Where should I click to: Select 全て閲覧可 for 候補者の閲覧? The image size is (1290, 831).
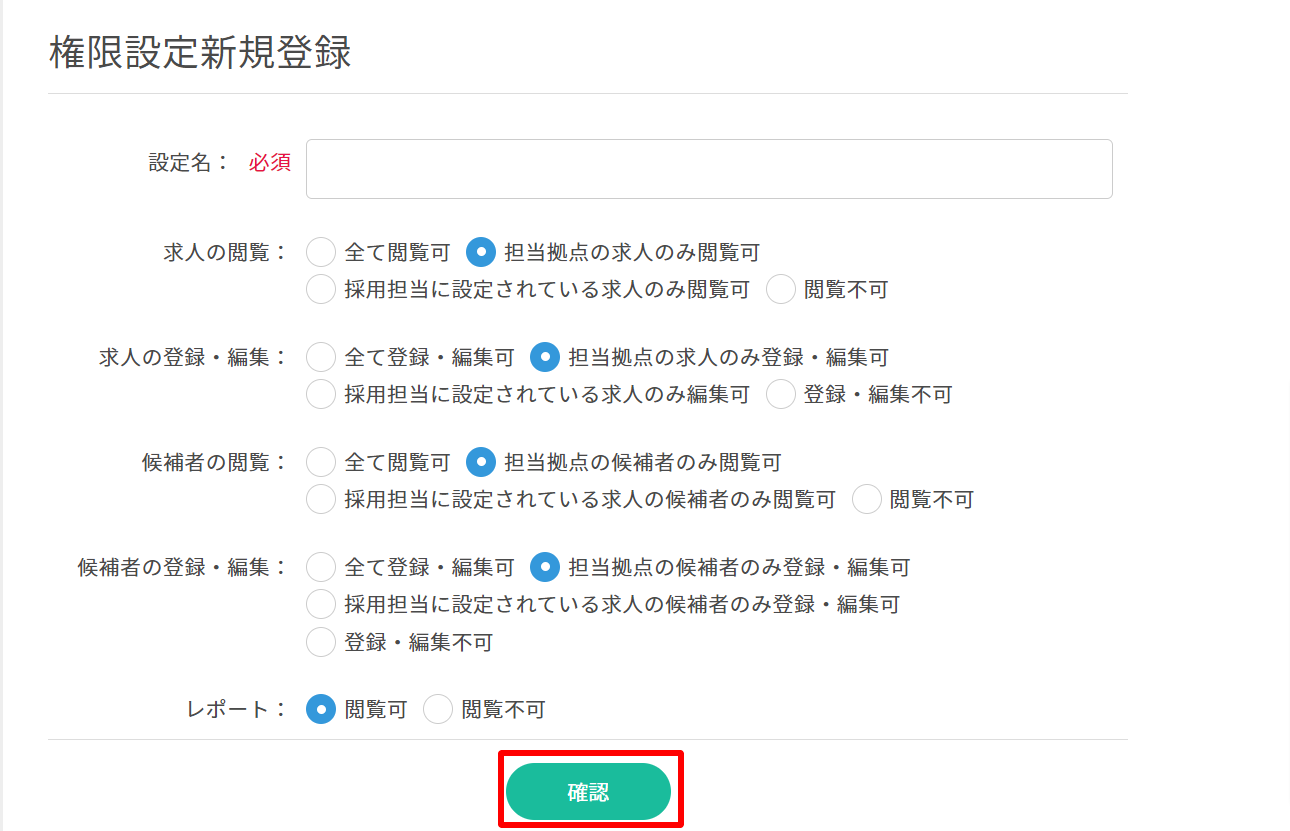click(321, 463)
